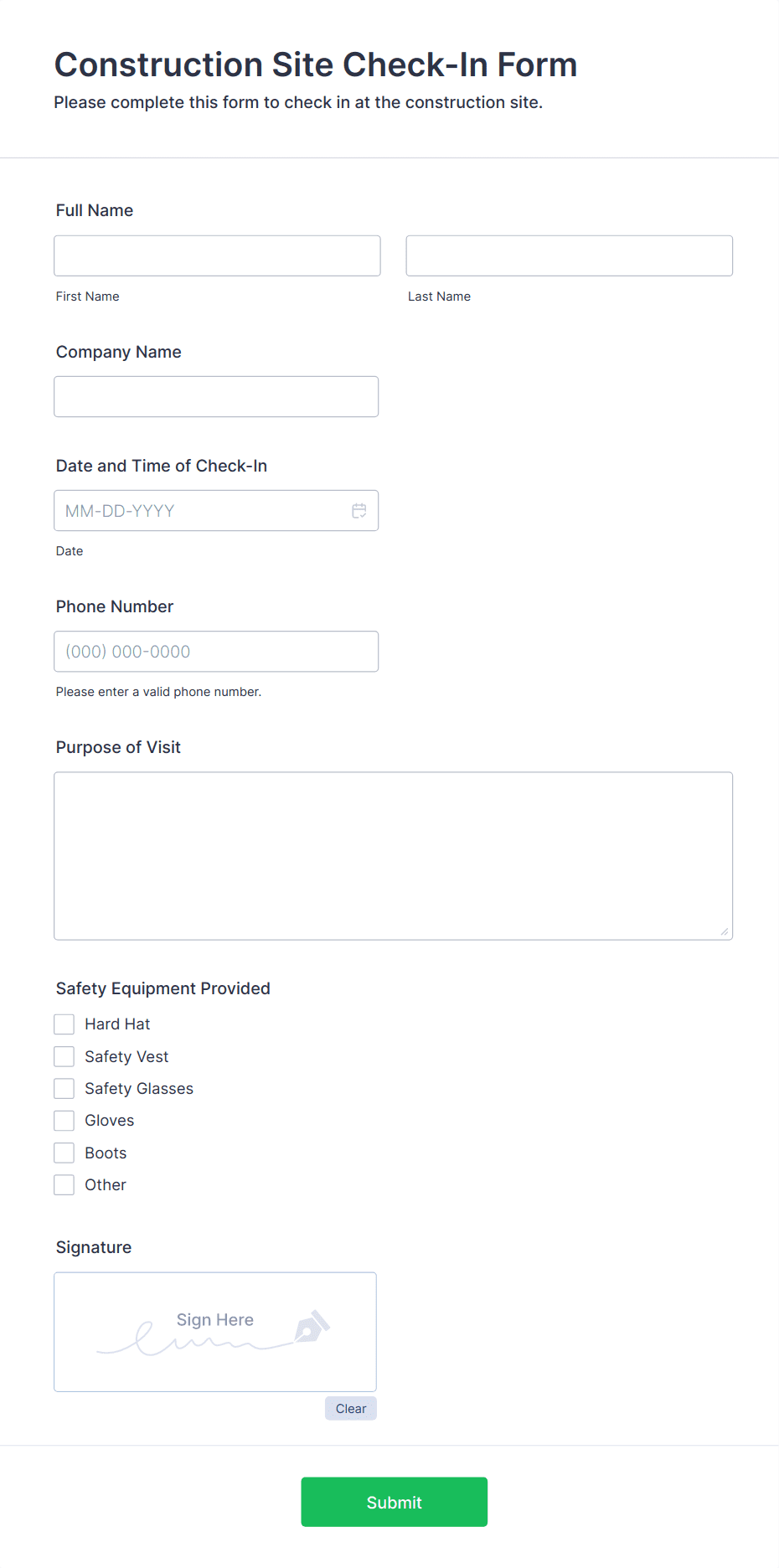Click the First Name input field
The width and height of the screenshot is (779, 1568).
tap(217, 255)
